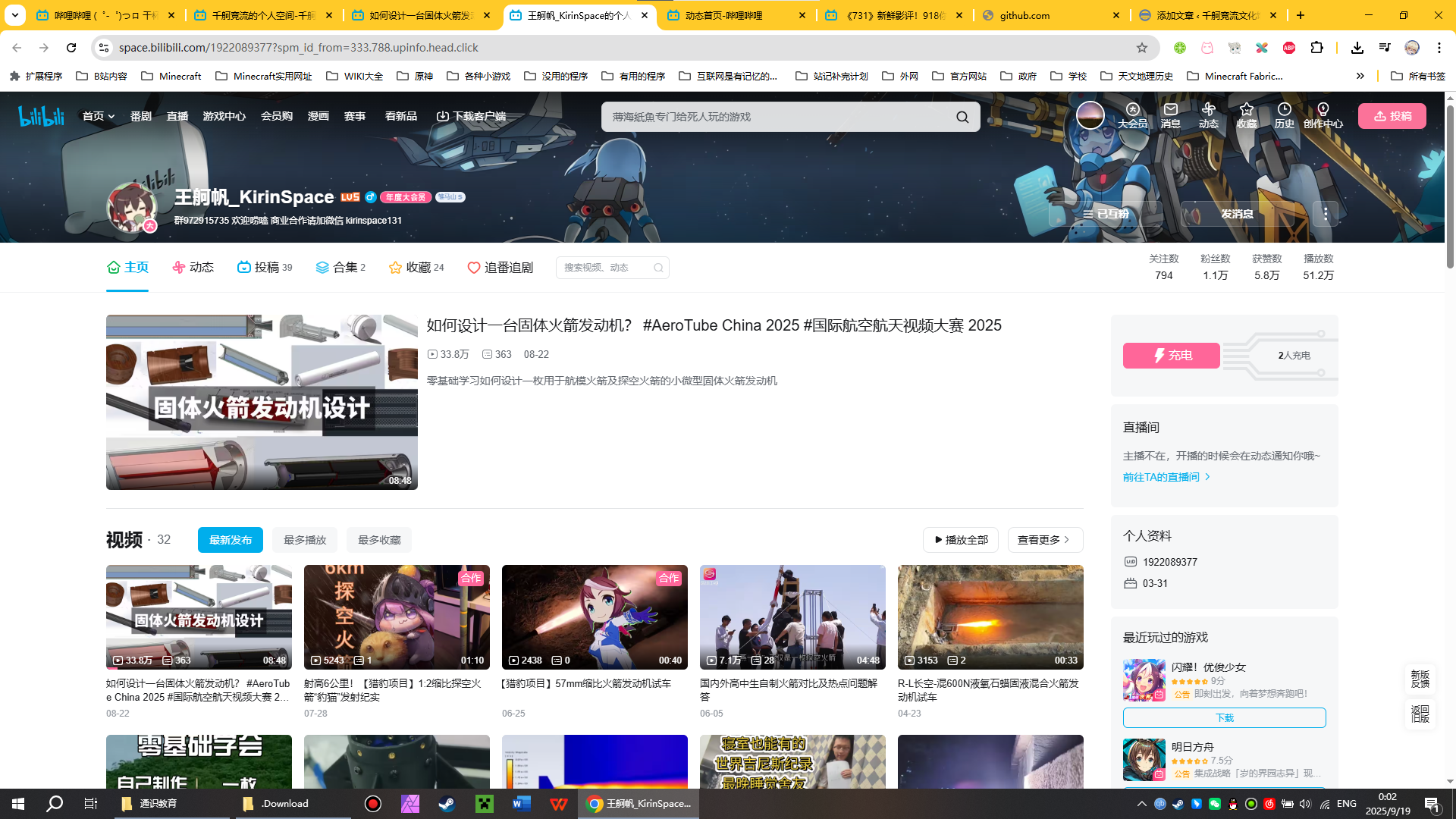Click the search magnifier in bilibili searchbar
1456x819 pixels.
point(962,117)
